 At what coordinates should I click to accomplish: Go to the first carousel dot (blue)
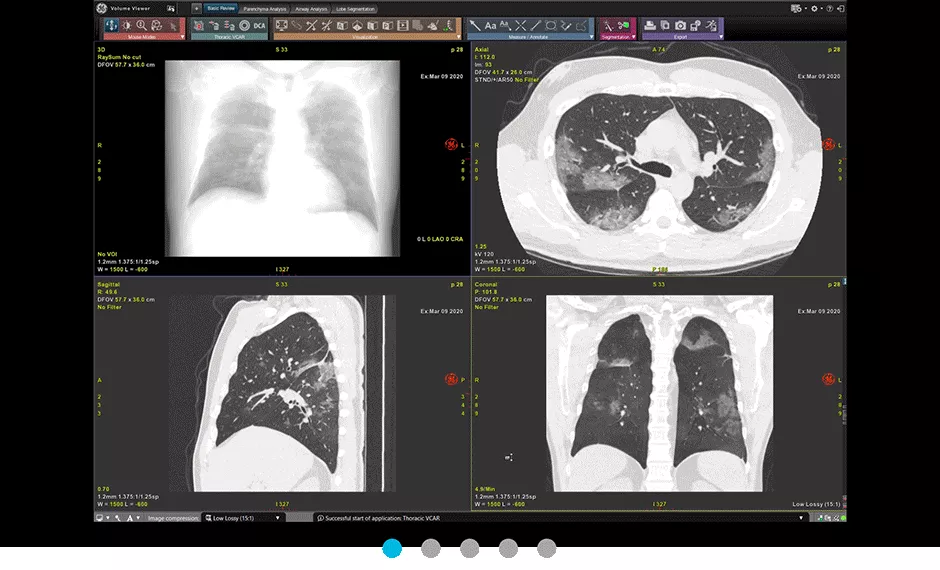pyautogui.click(x=392, y=548)
